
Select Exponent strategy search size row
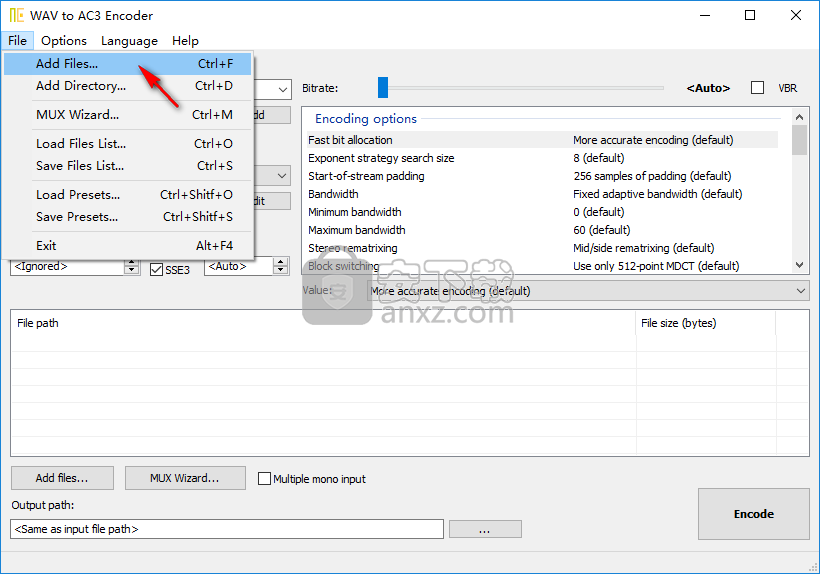[x=542, y=158]
